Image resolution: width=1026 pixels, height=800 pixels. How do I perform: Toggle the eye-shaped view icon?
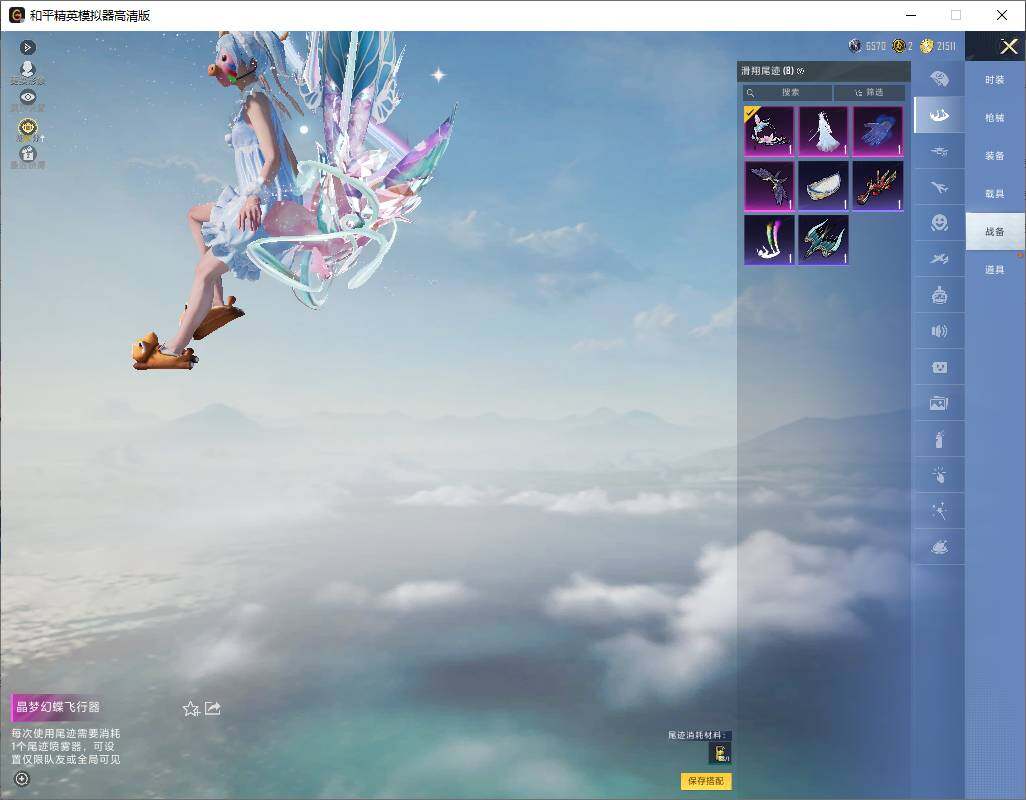27,99
